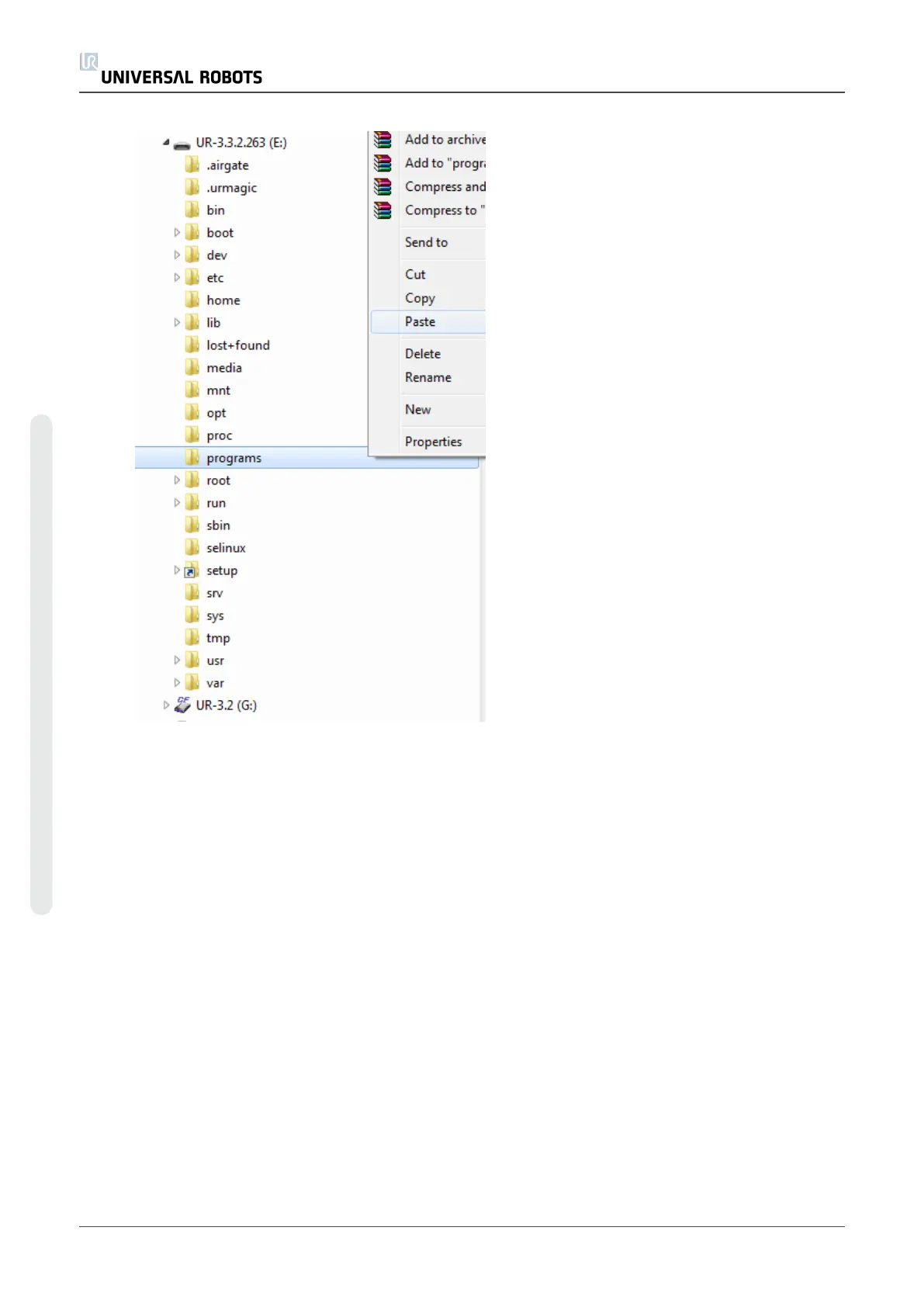Select the etc folder name
924x1307 pixels.
(215, 278)
